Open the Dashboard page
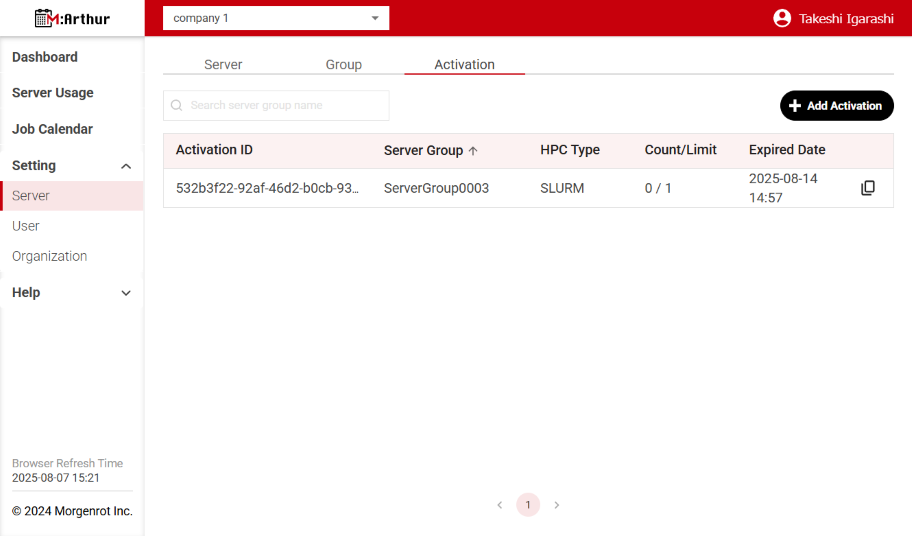Screen dimensions: 912x536 [45, 57]
